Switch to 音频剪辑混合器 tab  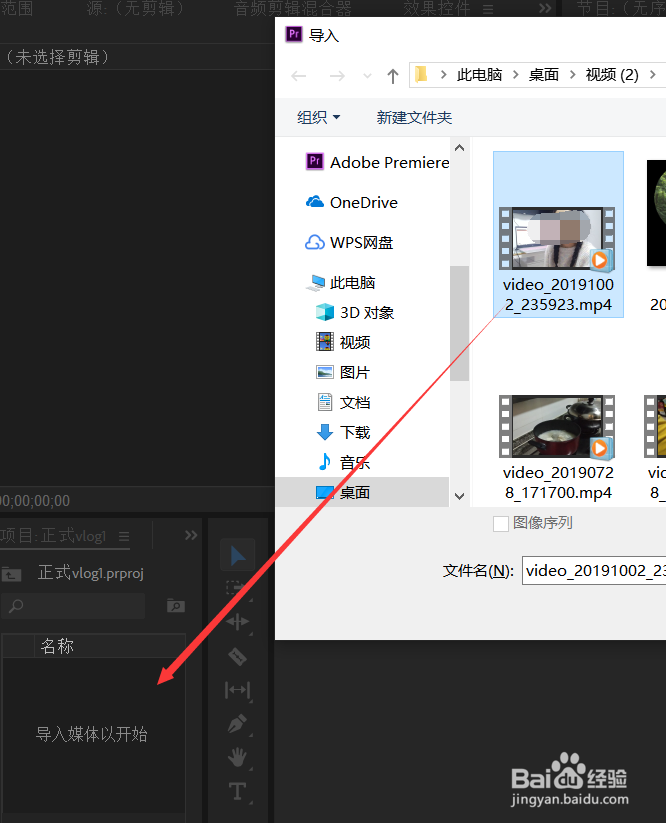coord(292,8)
